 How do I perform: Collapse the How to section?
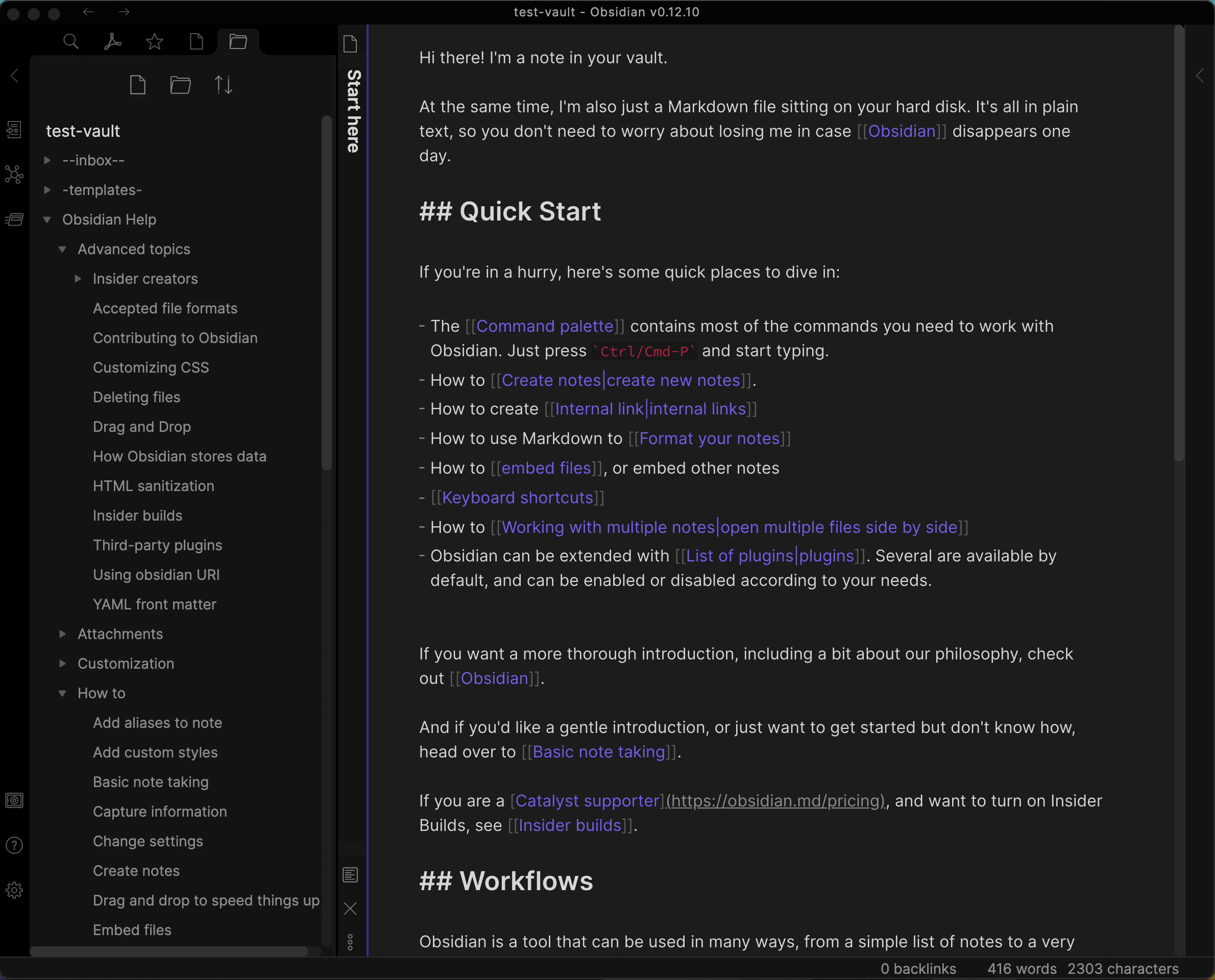pos(63,692)
